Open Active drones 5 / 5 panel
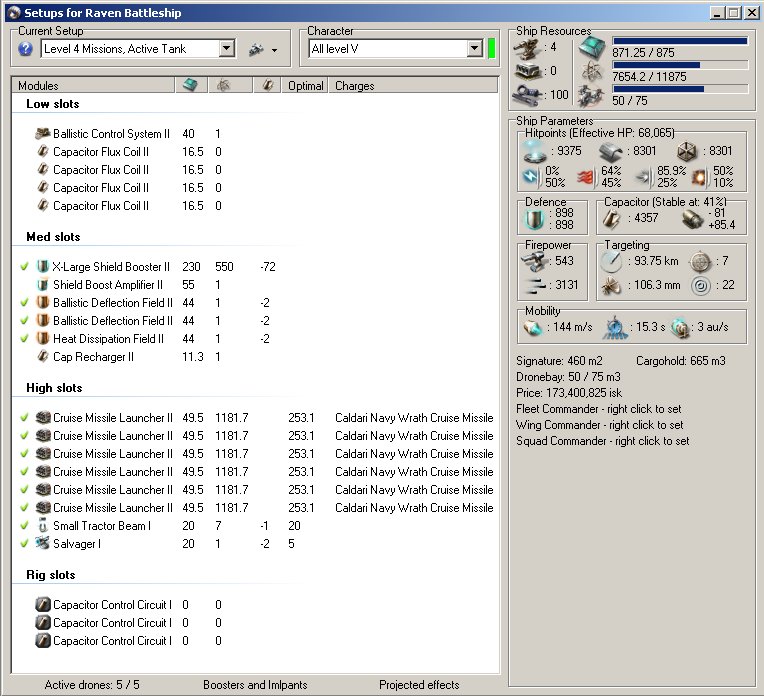This screenshot has height=696, width=764. (92, 685)
